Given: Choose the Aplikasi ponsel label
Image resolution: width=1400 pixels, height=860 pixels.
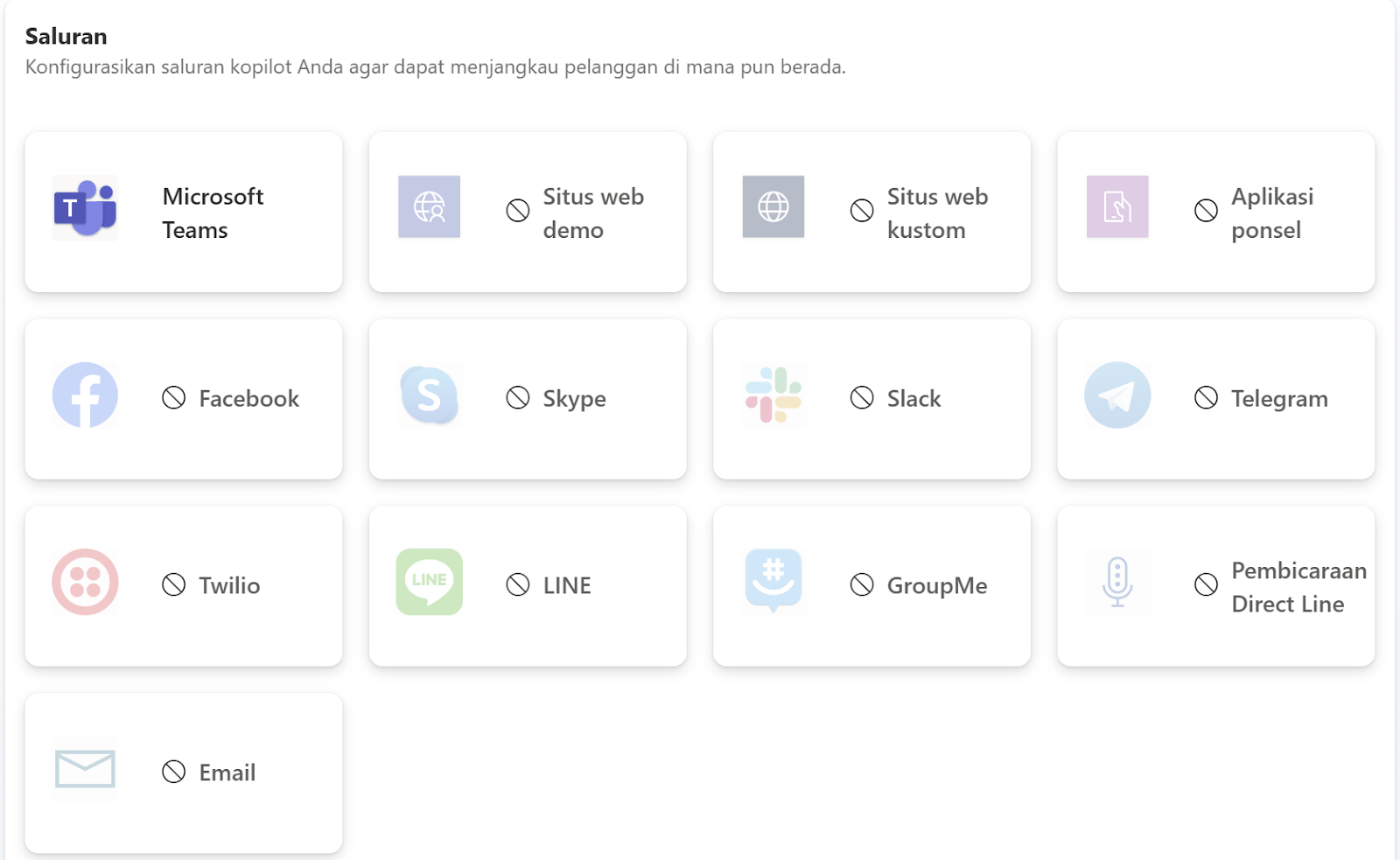Looking at the screenshot, I should 1272,213.
